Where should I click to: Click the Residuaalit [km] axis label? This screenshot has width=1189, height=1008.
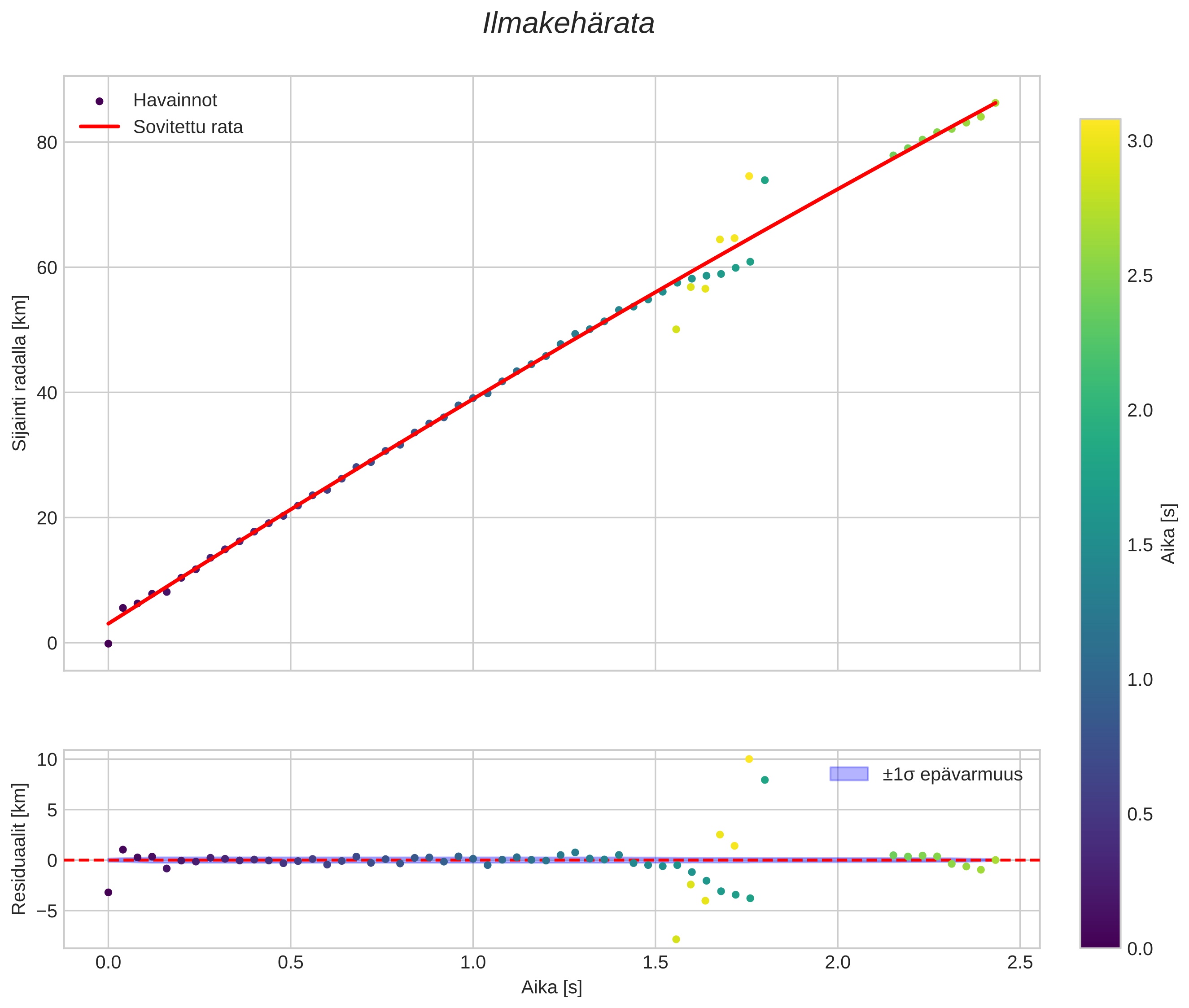coord(19,849)
